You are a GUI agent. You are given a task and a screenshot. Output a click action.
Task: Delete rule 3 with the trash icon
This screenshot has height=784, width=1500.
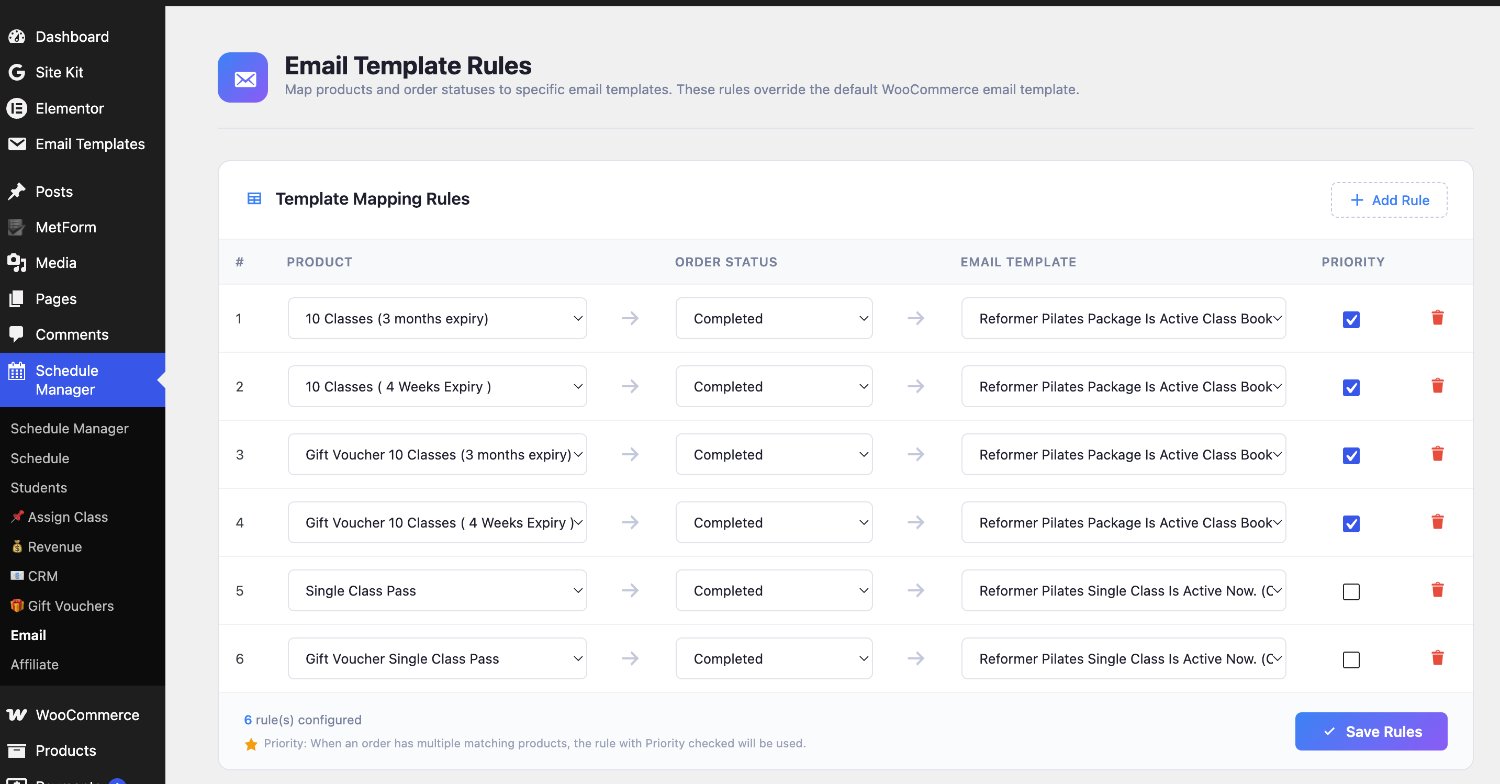[x=1438, y=454]
